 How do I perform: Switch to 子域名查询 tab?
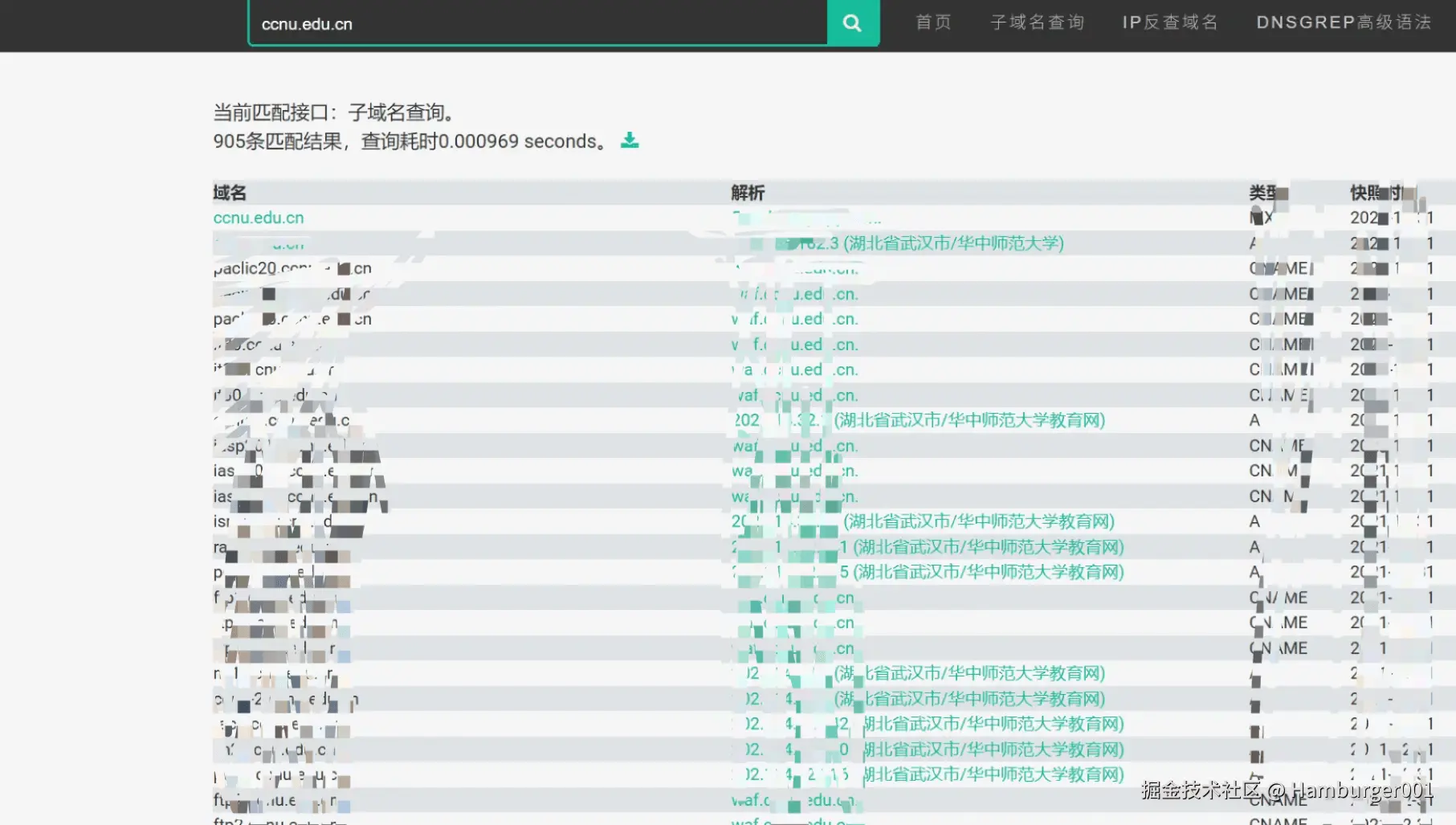pyautogui.click(x=1037, y=22)
